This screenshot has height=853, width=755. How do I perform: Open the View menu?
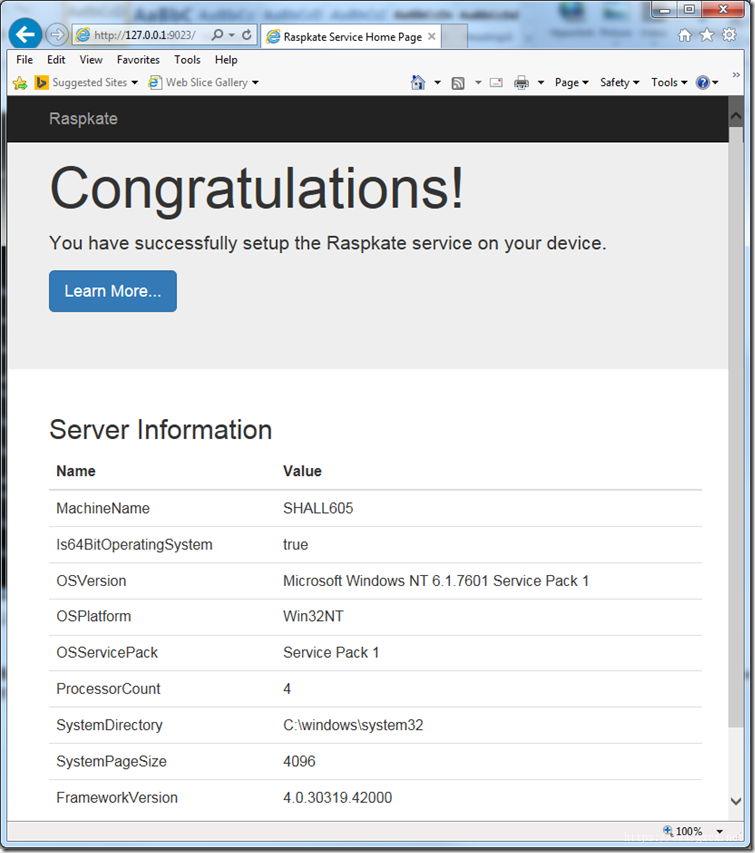click(x=91, y=60)
